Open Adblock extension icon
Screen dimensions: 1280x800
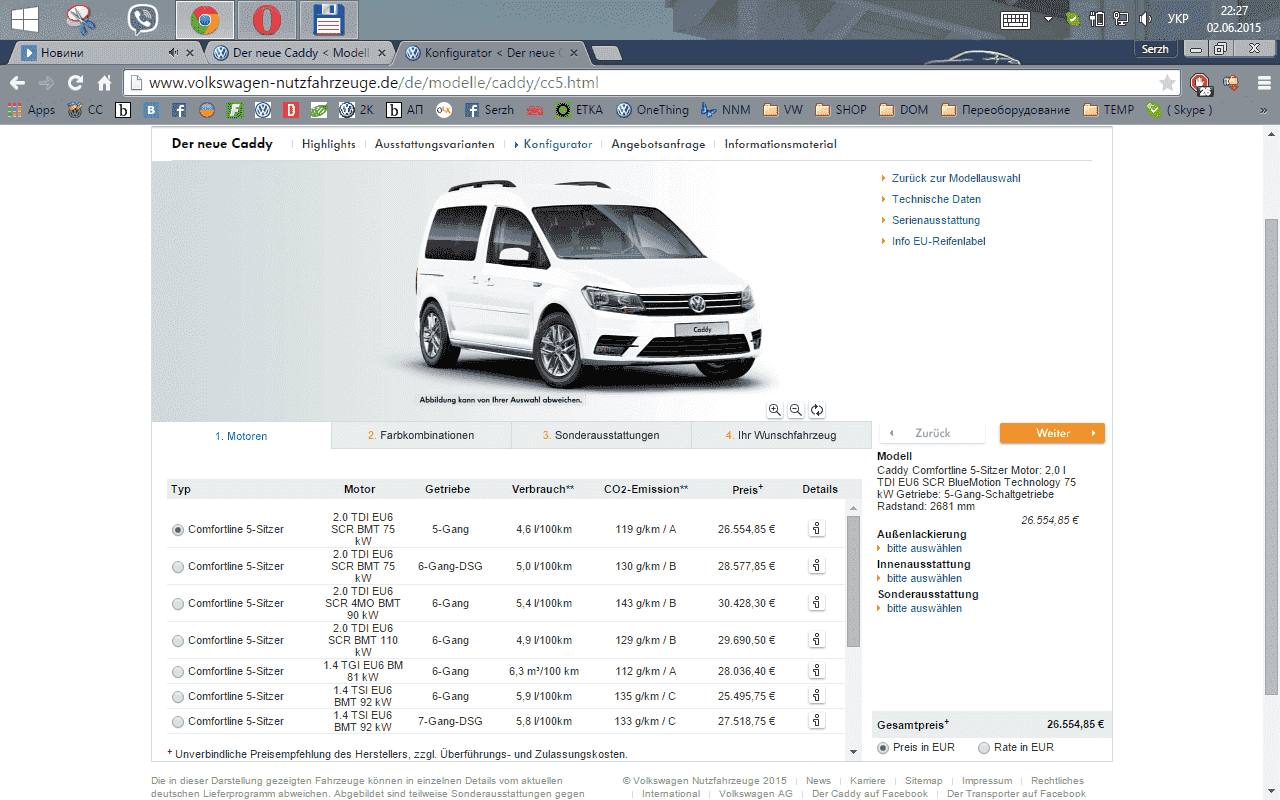(1200, 84)
